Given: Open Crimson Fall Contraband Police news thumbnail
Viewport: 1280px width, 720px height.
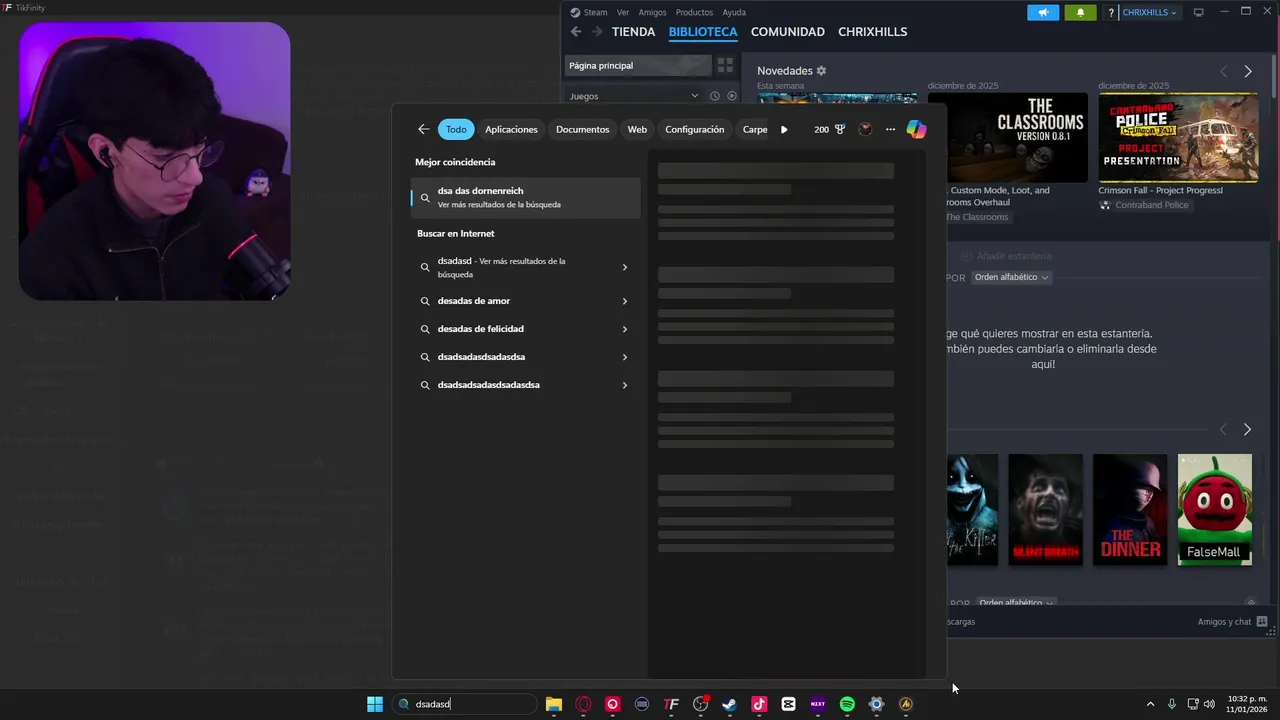Looking at the screenshot, I should point(1178,137).
